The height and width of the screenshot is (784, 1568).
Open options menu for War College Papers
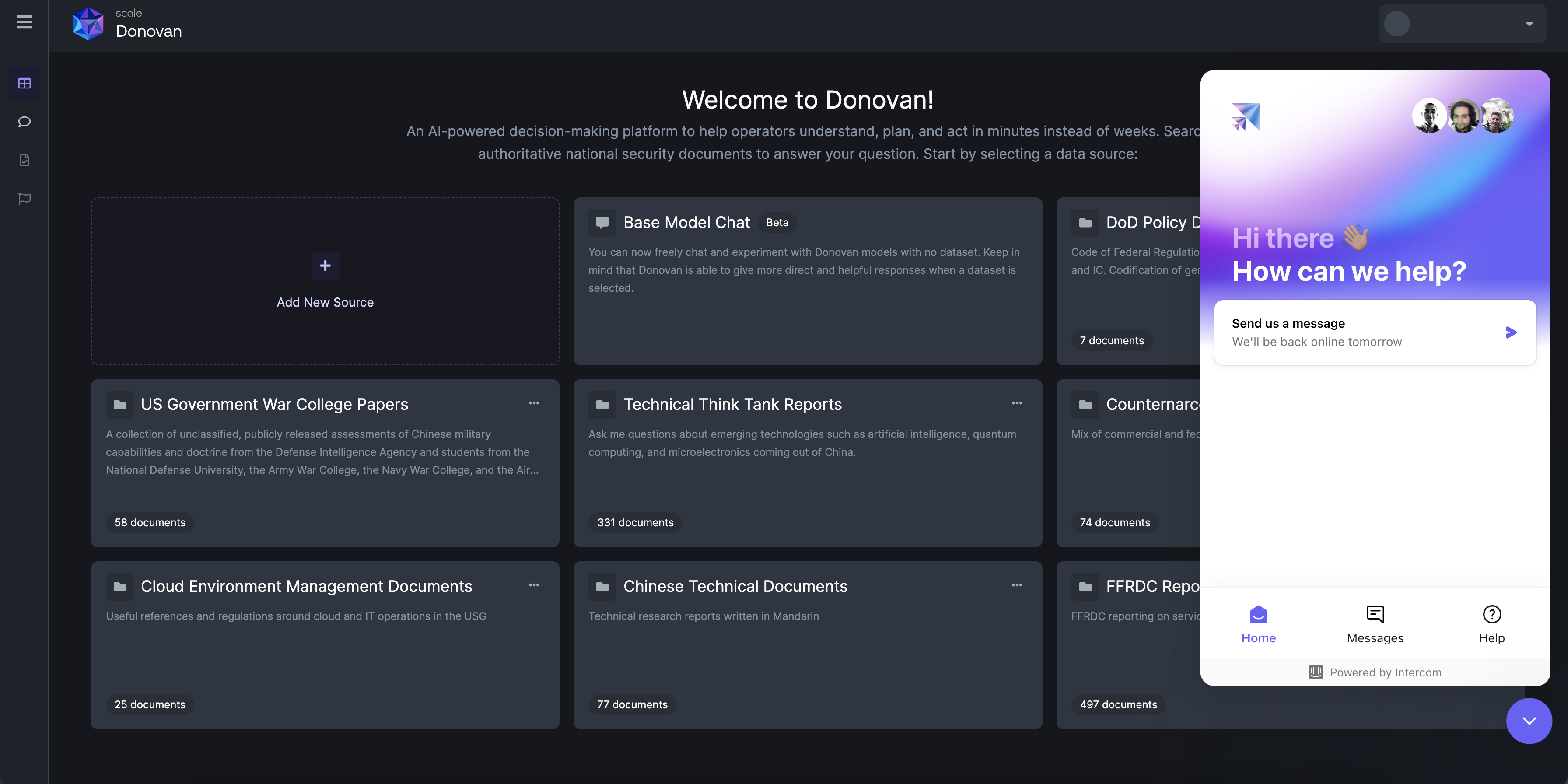pos(534,403)
